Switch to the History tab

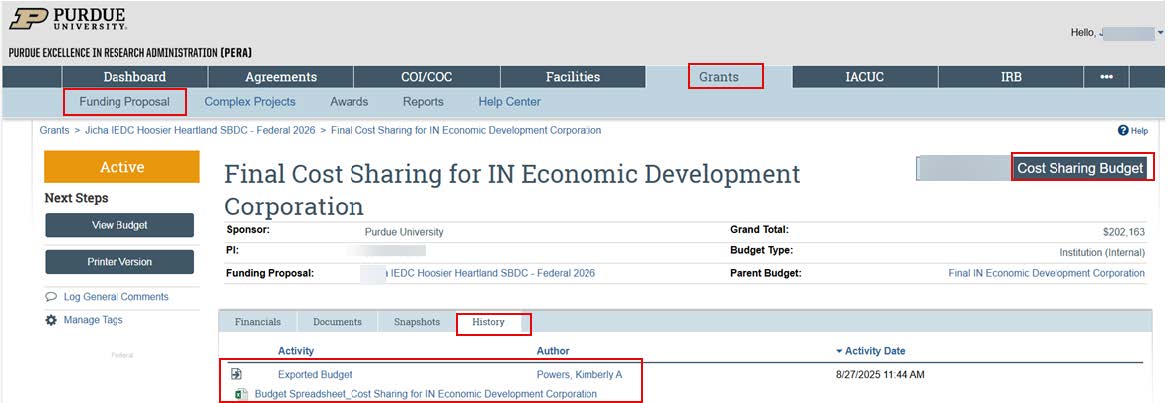point(489,322)
